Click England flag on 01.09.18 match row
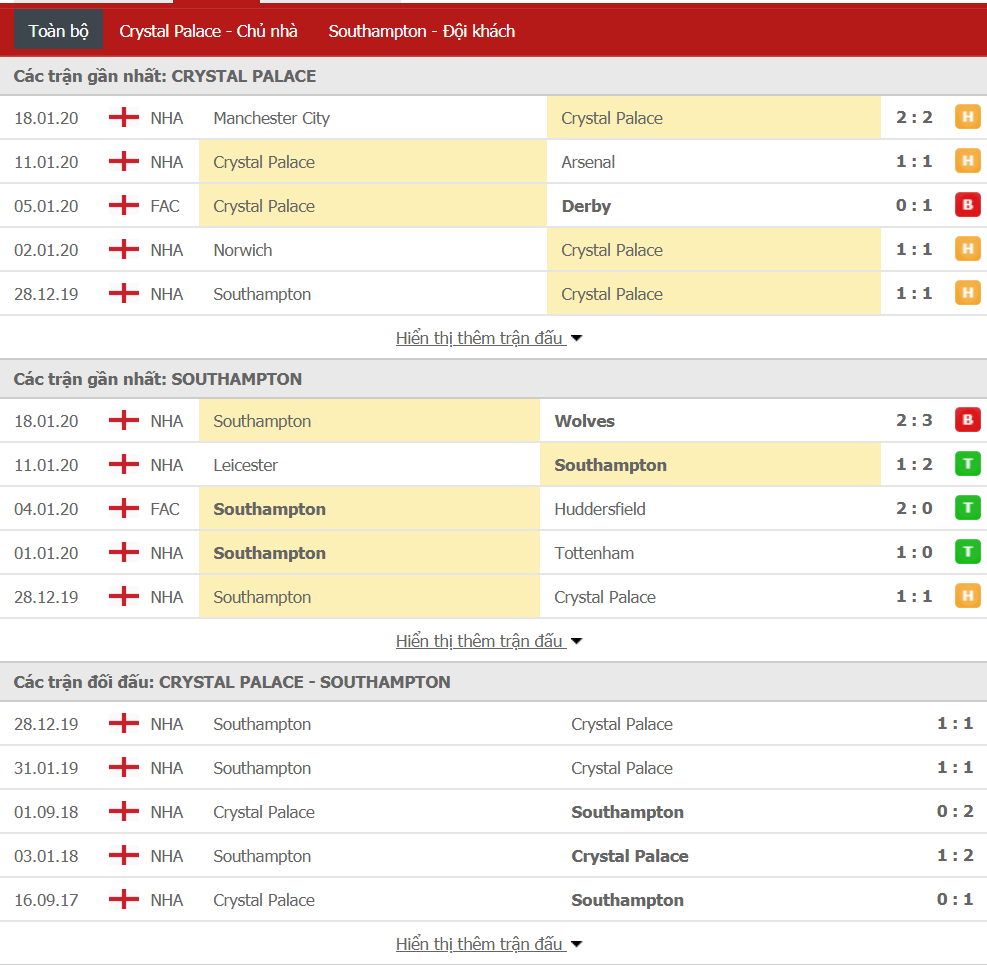987x965 pixels. pos(123,811)
